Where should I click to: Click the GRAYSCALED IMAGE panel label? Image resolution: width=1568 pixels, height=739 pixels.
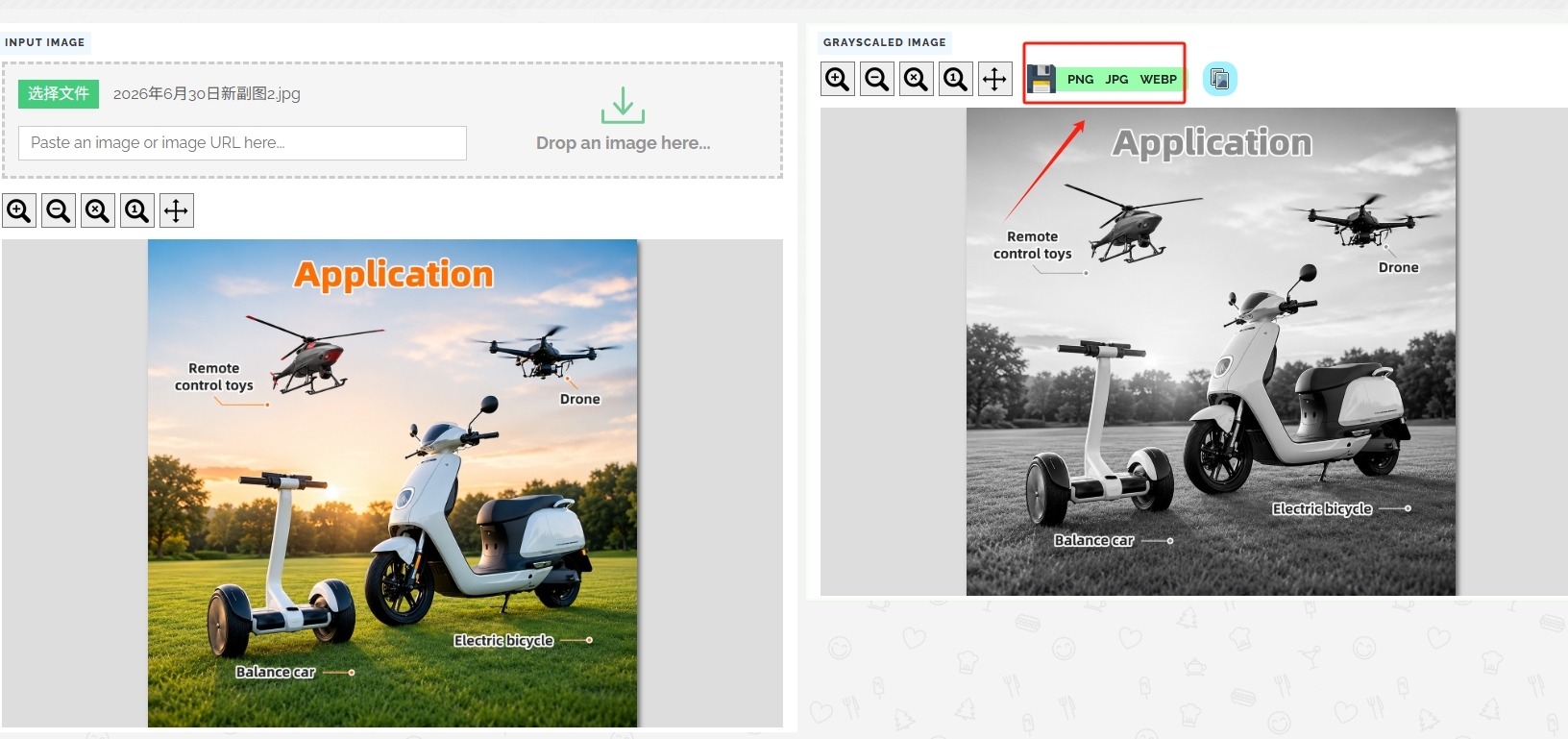point(885,42)
